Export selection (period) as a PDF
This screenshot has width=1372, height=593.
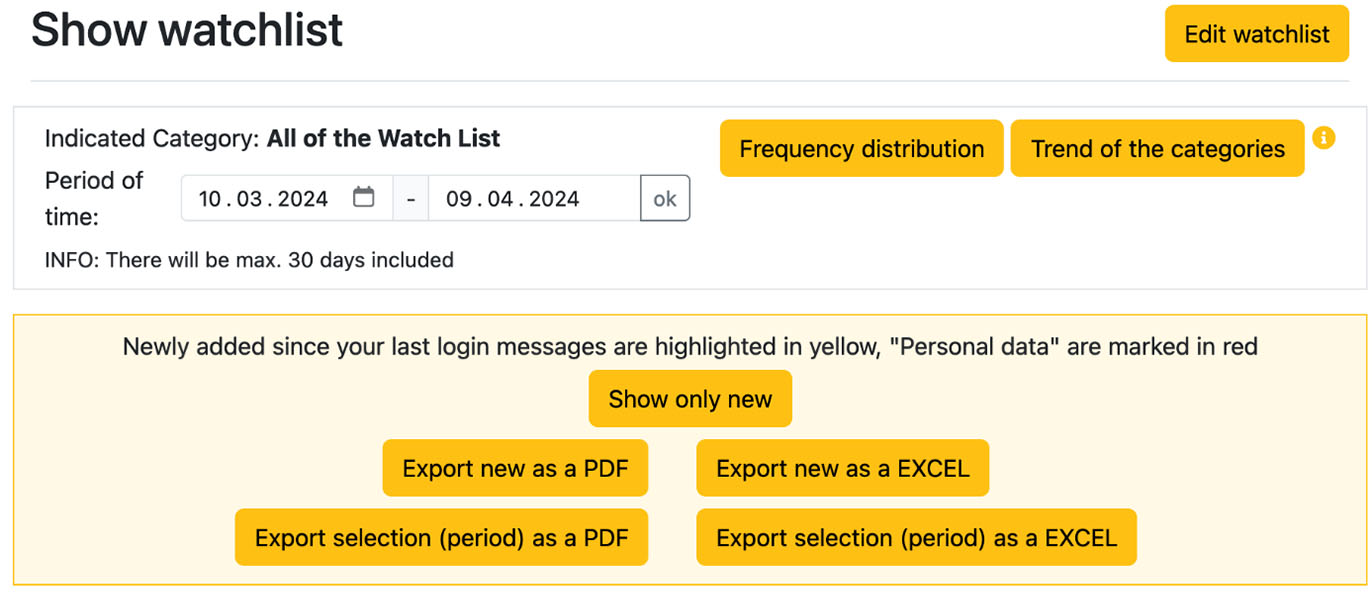(441, 538)
